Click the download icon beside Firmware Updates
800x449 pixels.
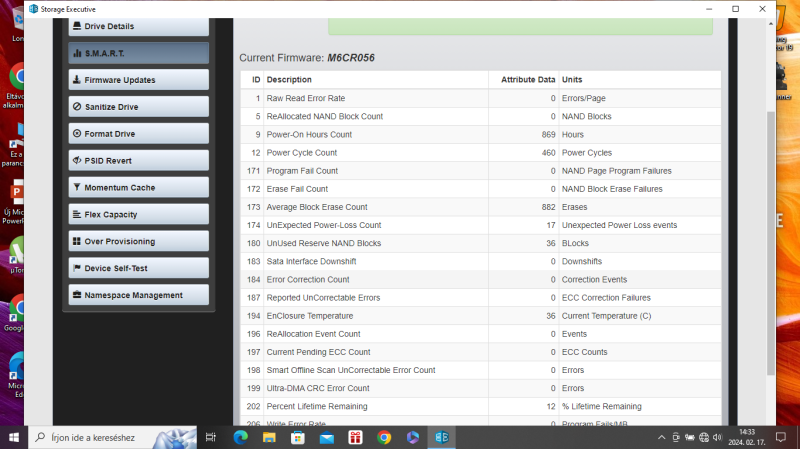point(77,80)
